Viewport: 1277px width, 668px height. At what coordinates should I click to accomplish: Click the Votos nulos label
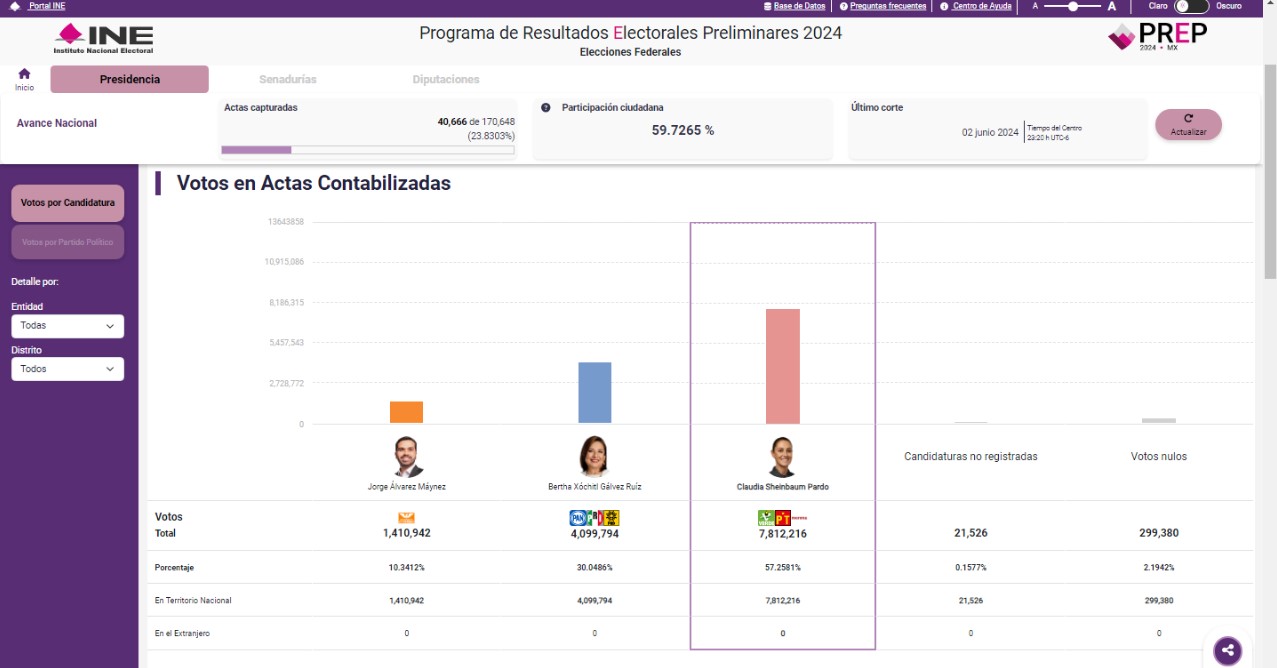point(1159,456)
